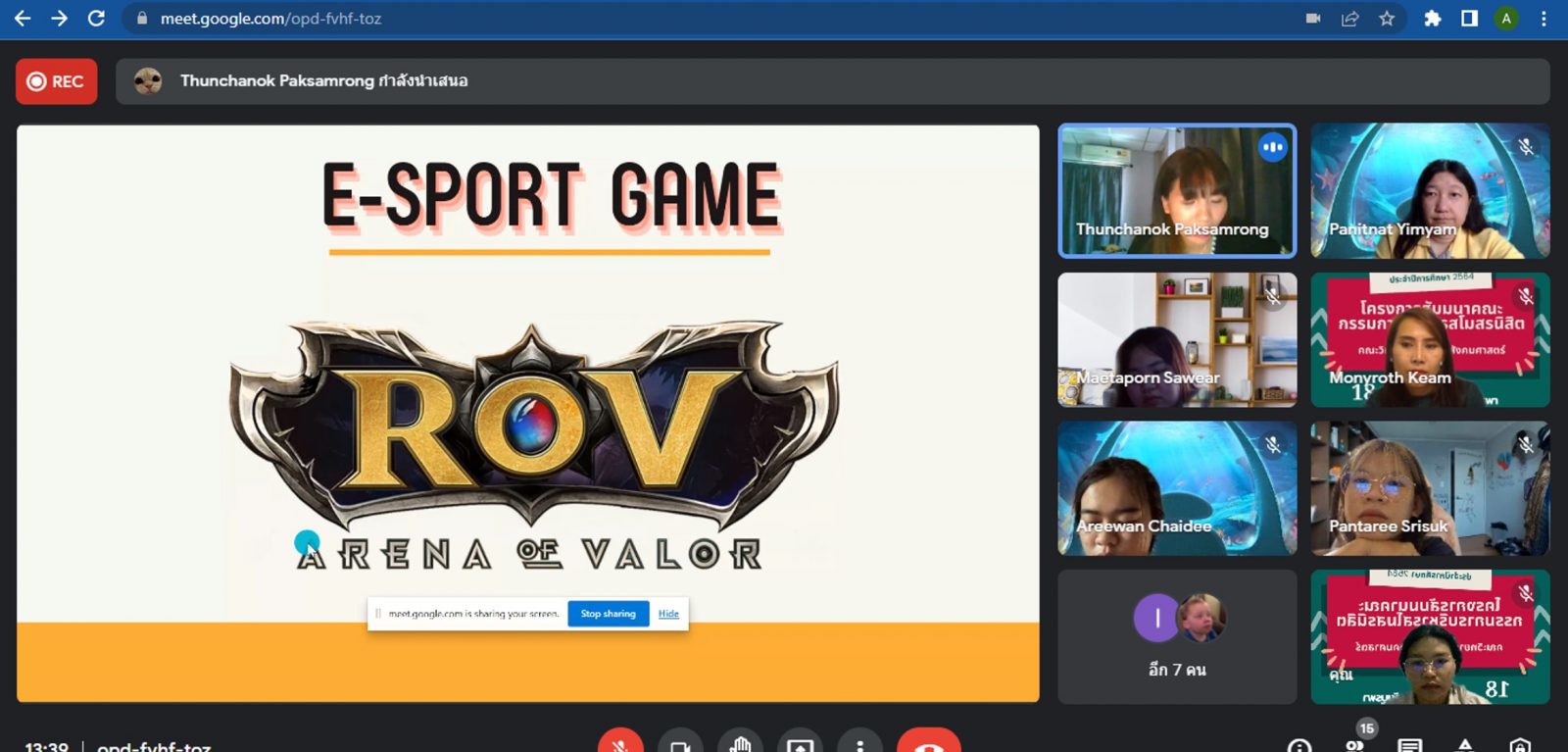Open the Chrome extensions puzzle icon
The width and height of the screenshot is (1568, 752).
(1432, 19)
